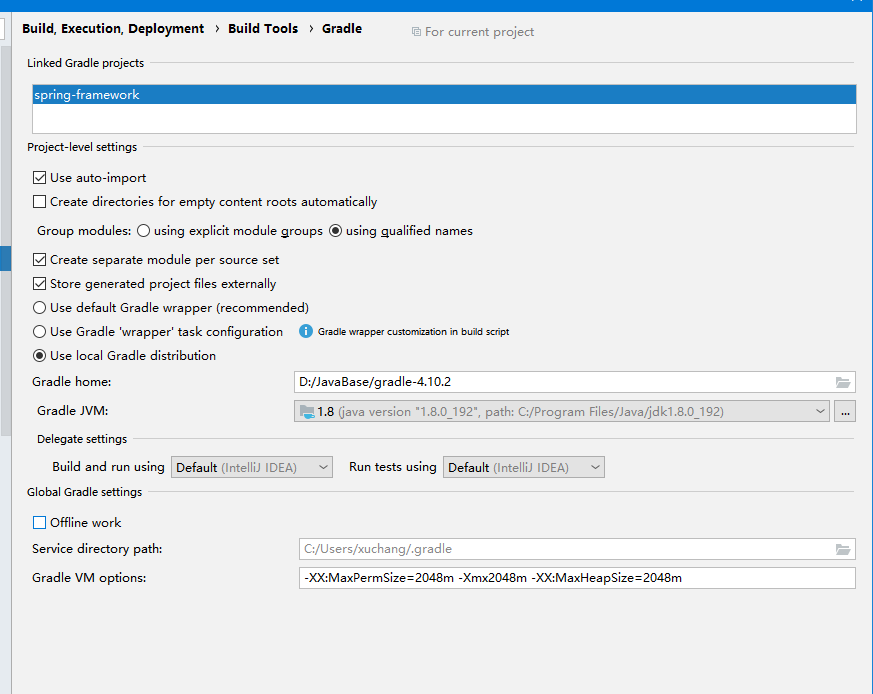Image resolution: width=873 pixels, height=694 pixels.
Task: Toggle Store generated project files externally
Action: (40, 284)
